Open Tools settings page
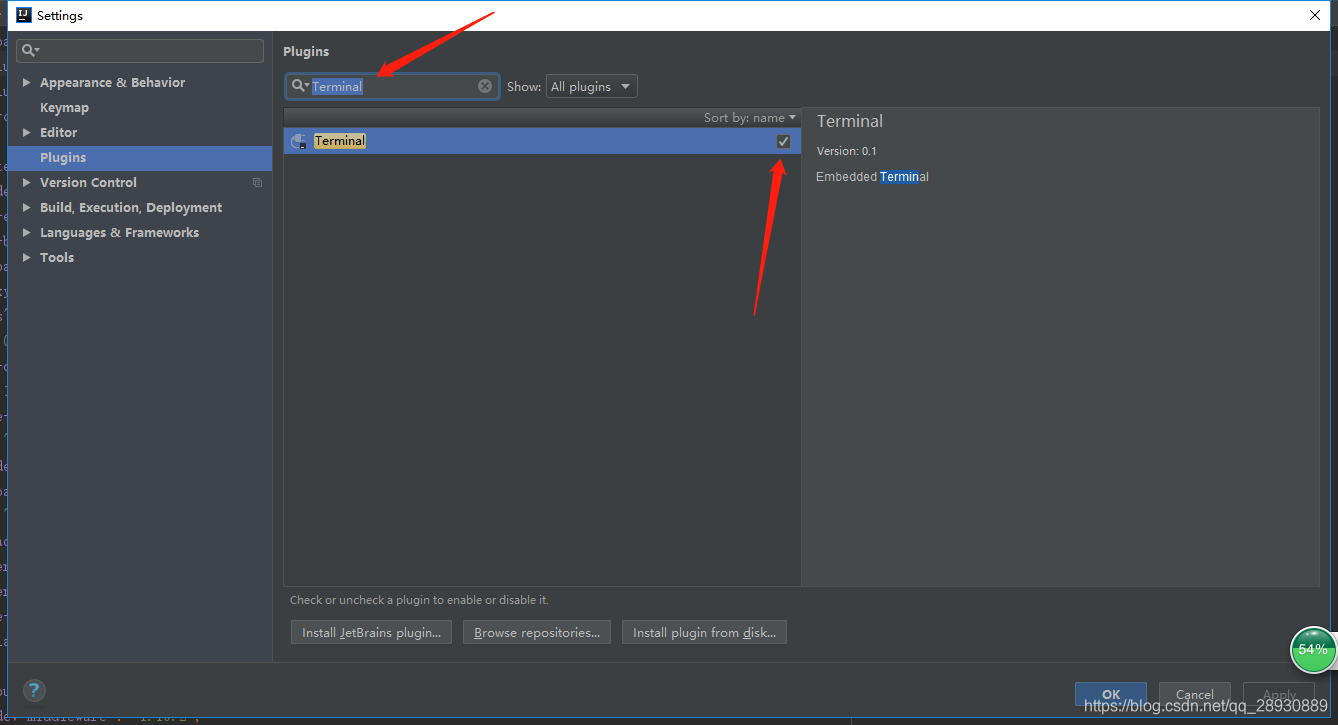 coord(57,258)
